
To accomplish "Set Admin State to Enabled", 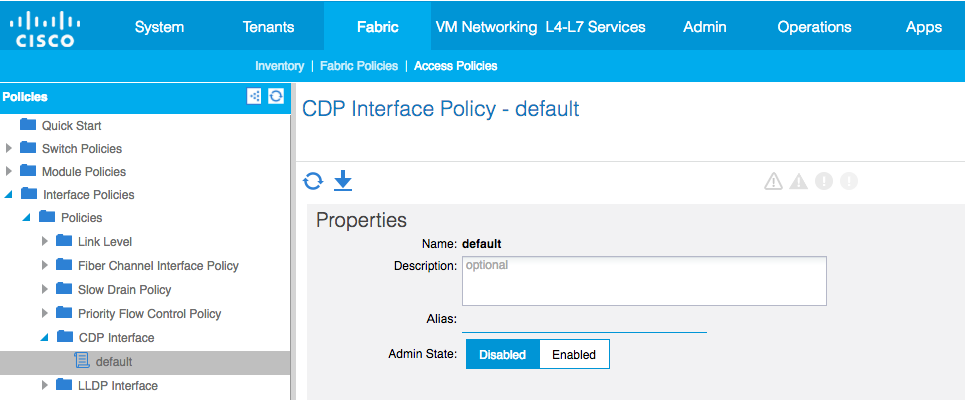I will click(574, 354).
